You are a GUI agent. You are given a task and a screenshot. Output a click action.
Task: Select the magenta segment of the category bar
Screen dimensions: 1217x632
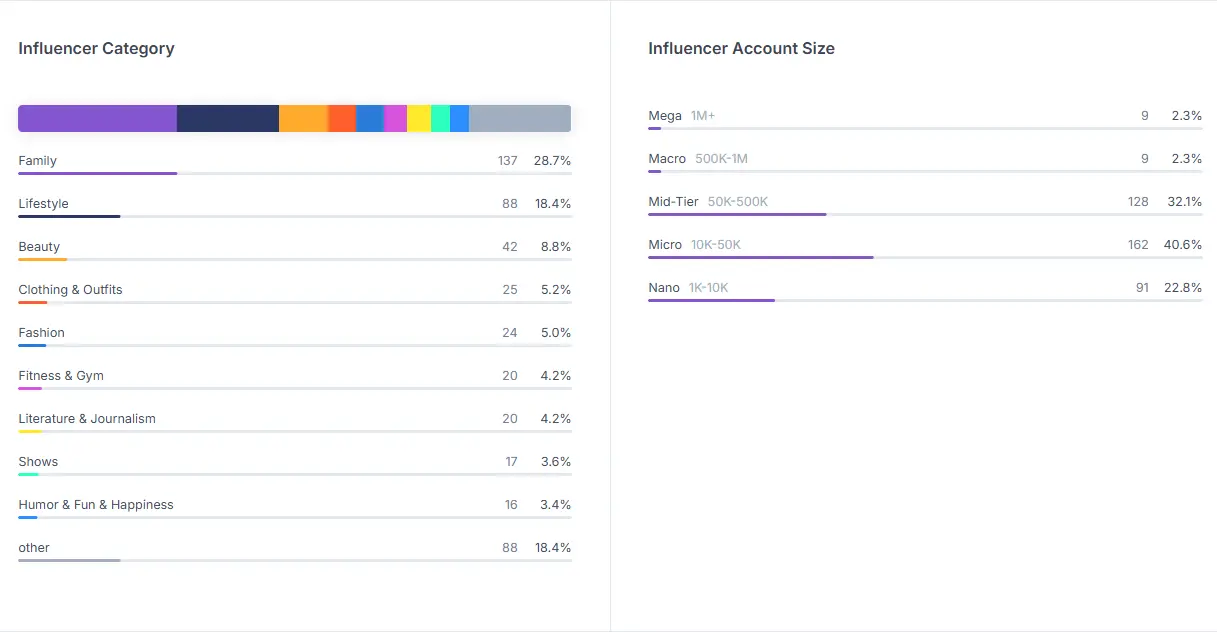click(x=395, y=118)
